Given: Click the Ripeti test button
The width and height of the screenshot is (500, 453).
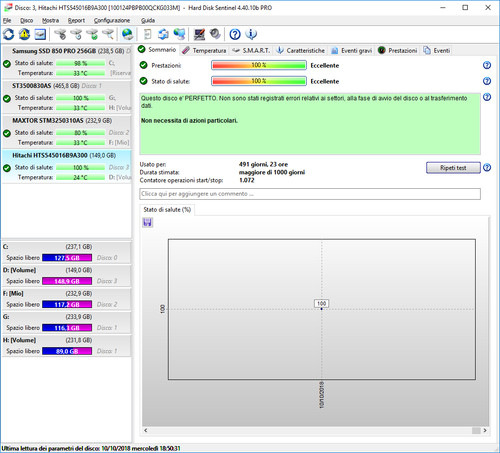Looking at the screenshot, I should pyautogui.click(x=453, y=168).
